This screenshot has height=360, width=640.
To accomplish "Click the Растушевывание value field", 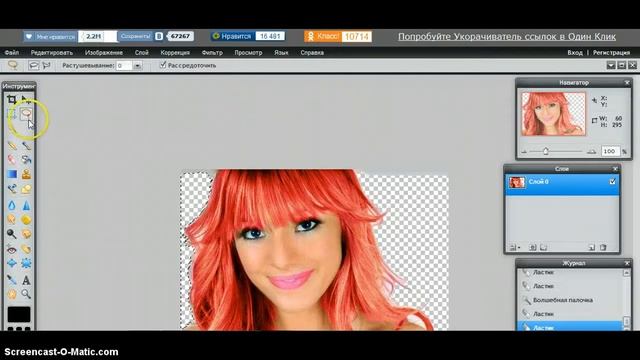I will 124,65.
